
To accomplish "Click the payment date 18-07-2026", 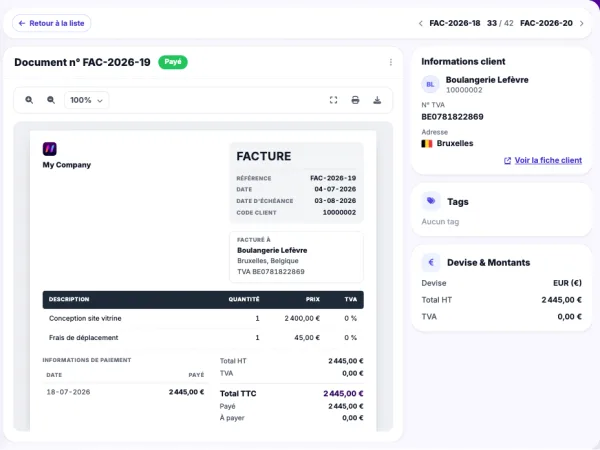I will [68, 392].
